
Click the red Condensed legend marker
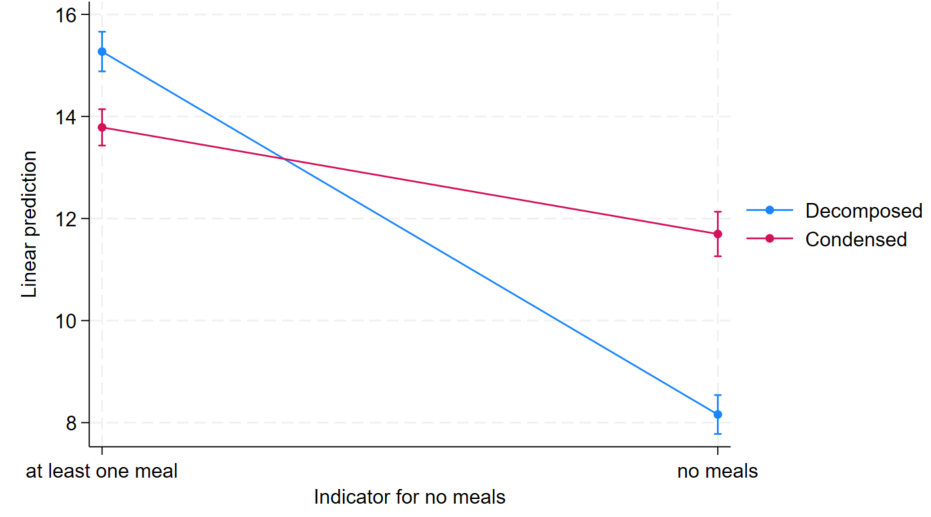click(769, 240)
